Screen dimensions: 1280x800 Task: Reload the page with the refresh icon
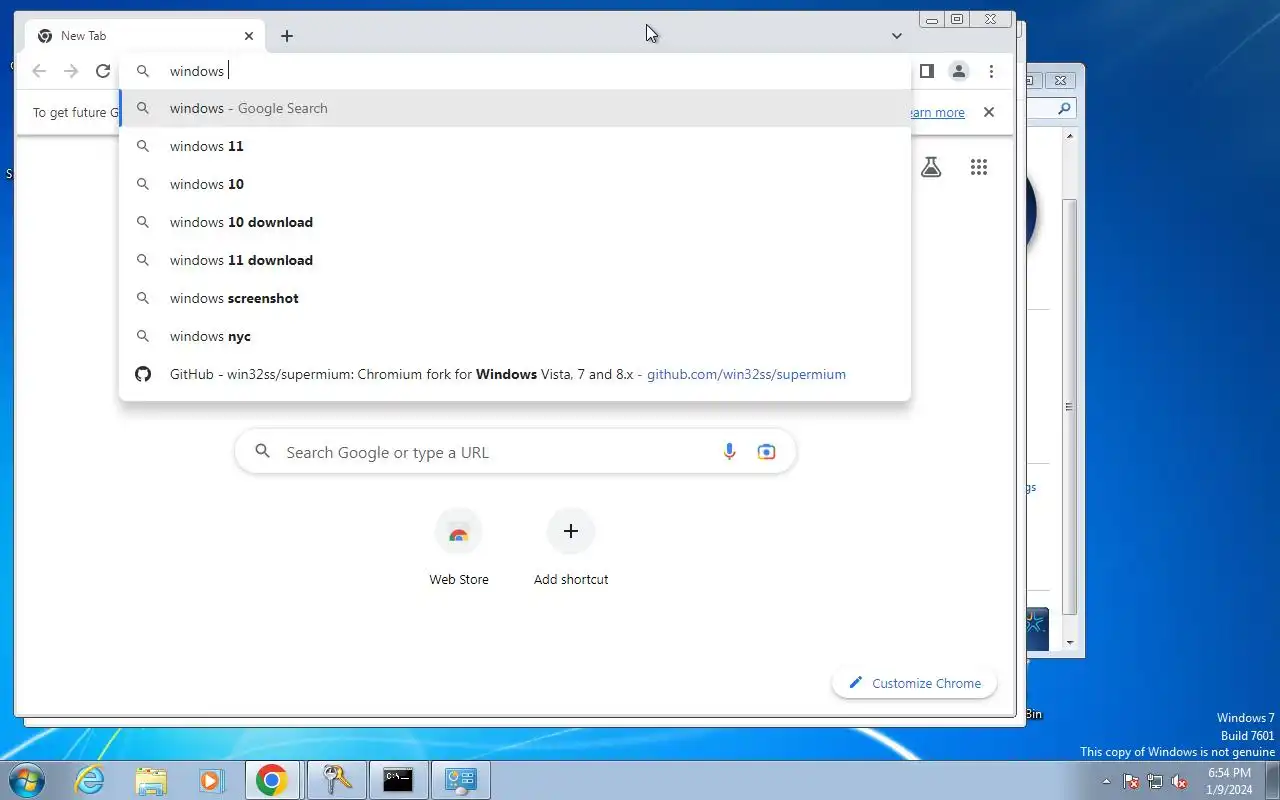(x=103, y=71)
